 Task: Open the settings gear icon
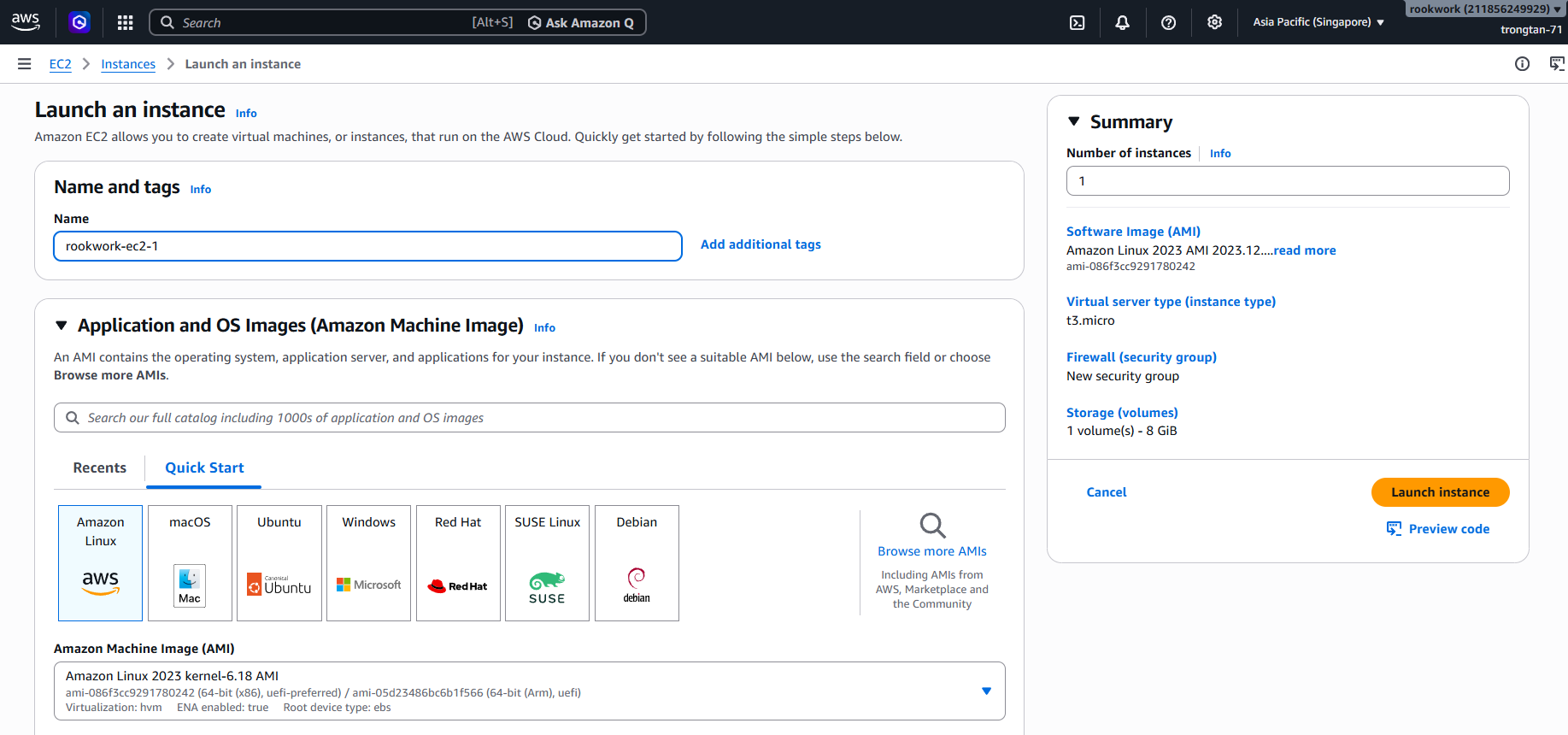coord(1214,22)
